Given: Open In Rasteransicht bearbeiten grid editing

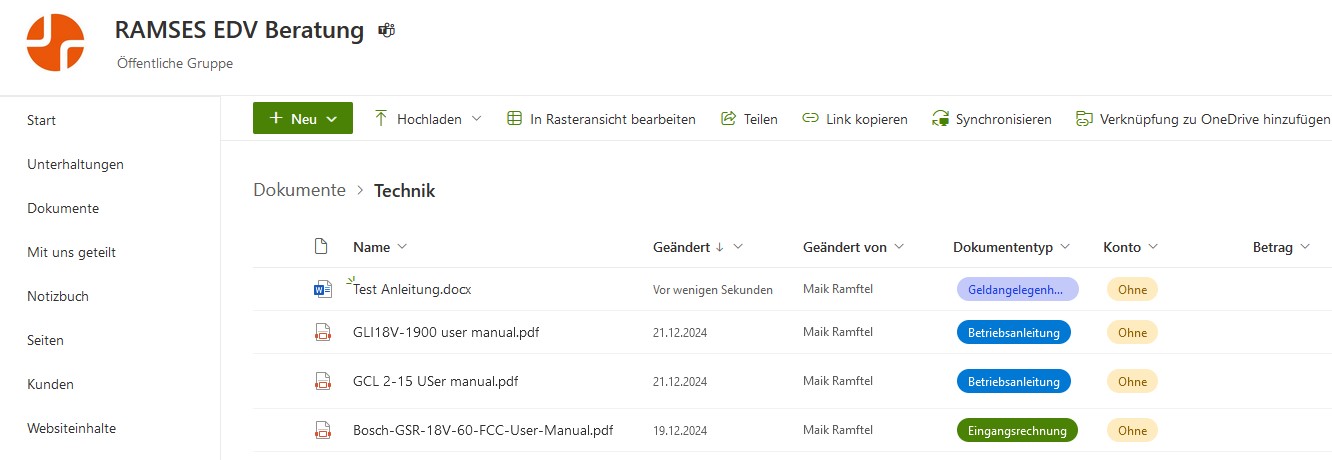Looking at the screenshot, I should [x=601, y=119].
